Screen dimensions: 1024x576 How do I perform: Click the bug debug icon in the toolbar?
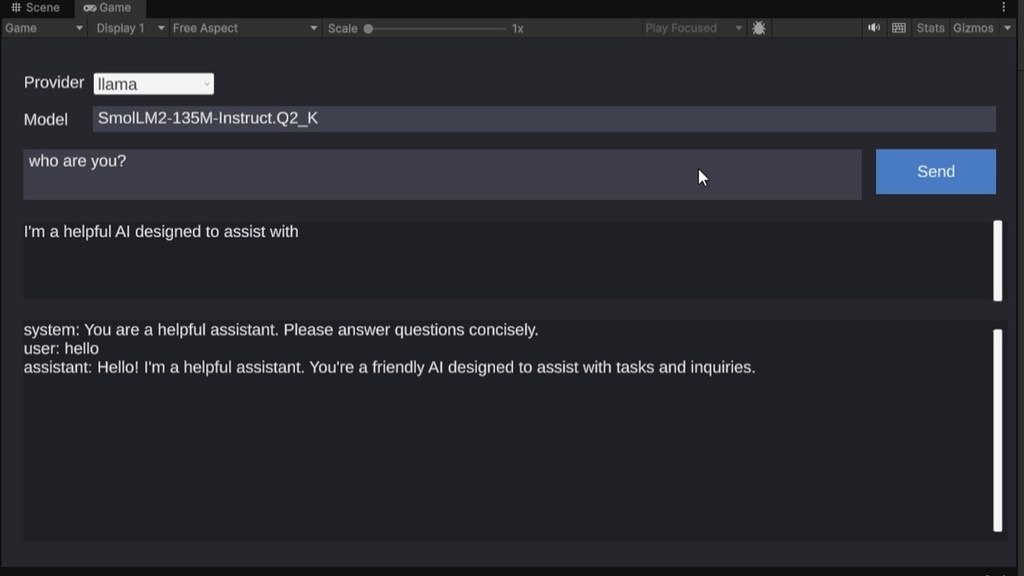pos(758,28)
